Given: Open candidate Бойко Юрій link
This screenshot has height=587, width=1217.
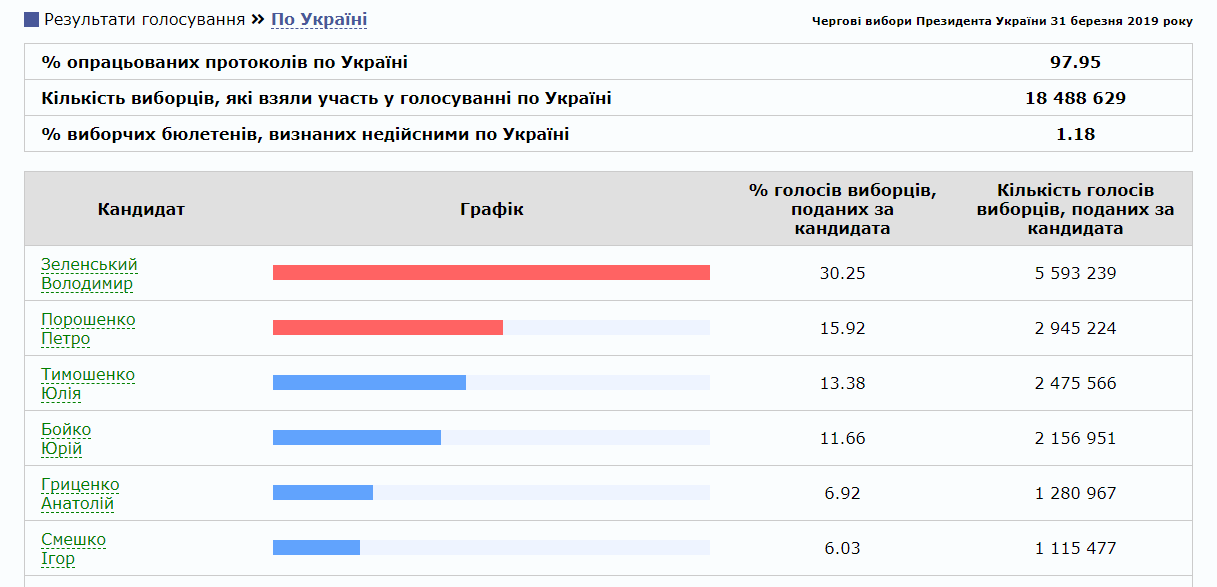Looking at the screenshot, I should click(x=66, y=438).
